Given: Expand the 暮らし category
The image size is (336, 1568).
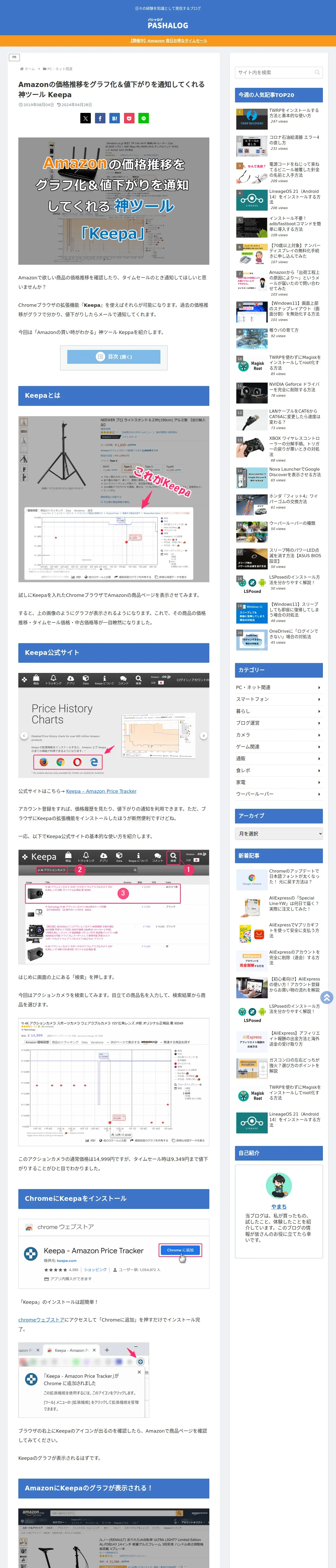Looking at the screenshot, I should point(279,711).
